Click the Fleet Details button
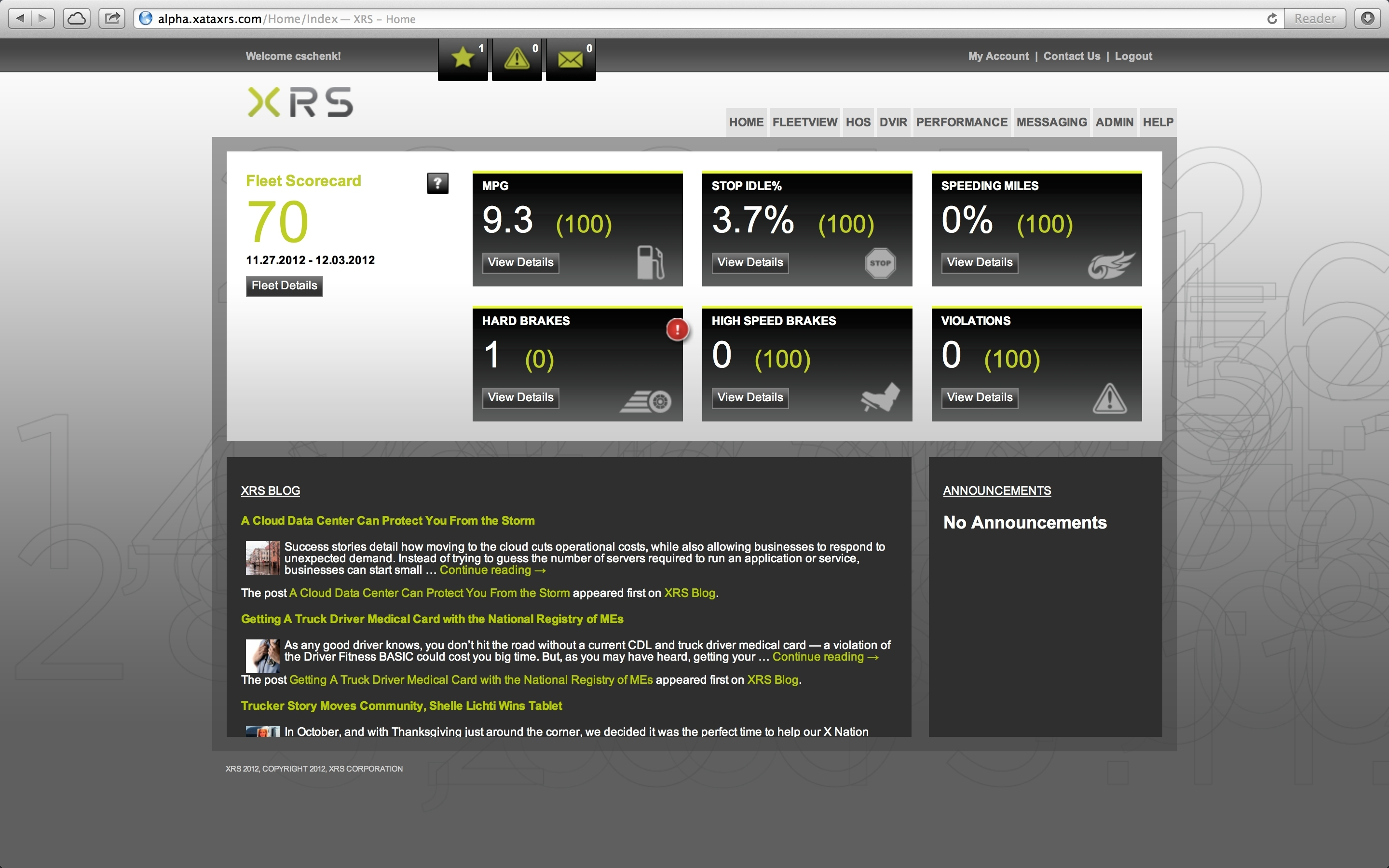This screenshot has width=1389, height=868. (x=284, y=285)
